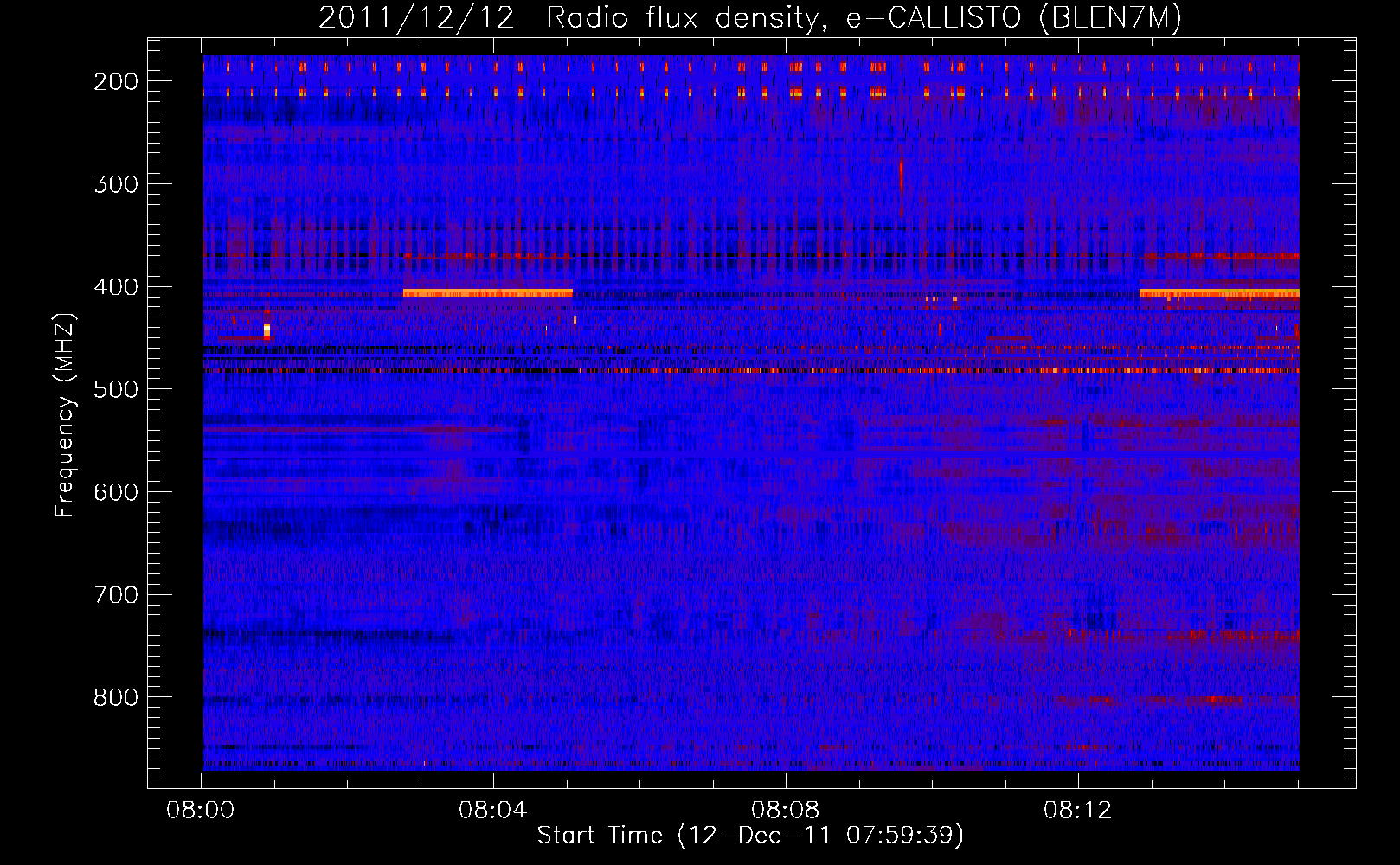Click the 700 frequency axis label
This screenshot has height=865, width=1400.
click(x=115, y=594)
